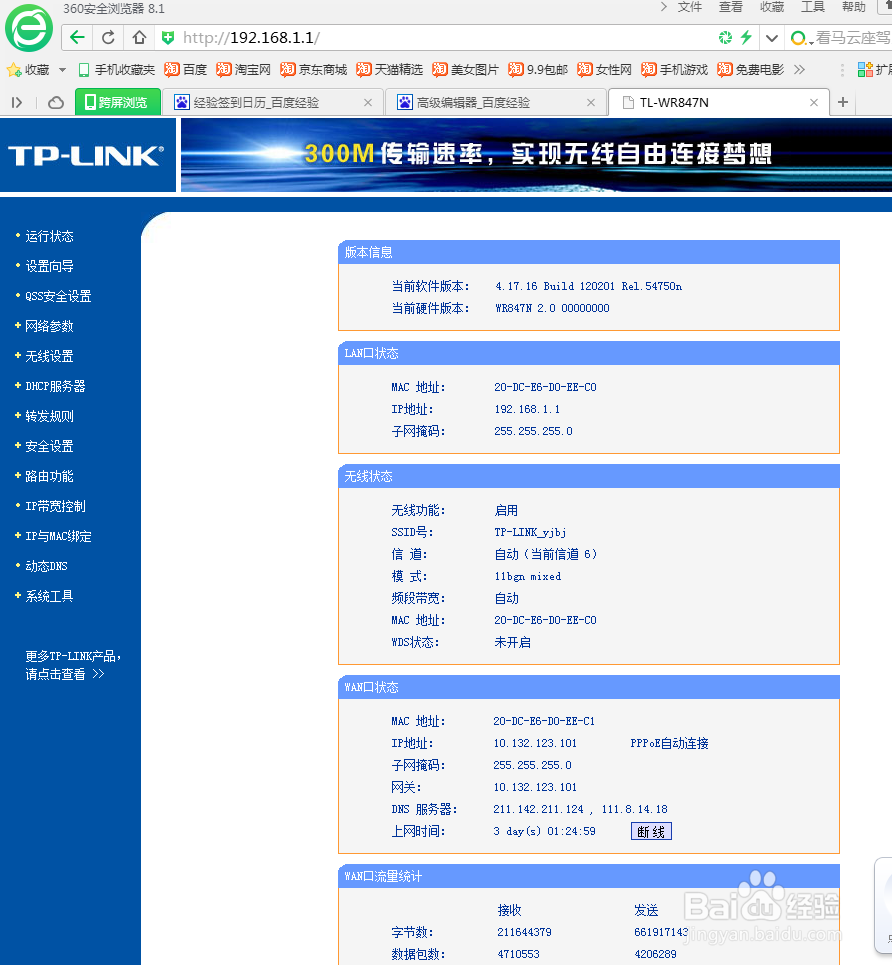This screenshot has height=965, width=892.
Task: Show more bookmarks with the double chevron
Action: (799, 70)
